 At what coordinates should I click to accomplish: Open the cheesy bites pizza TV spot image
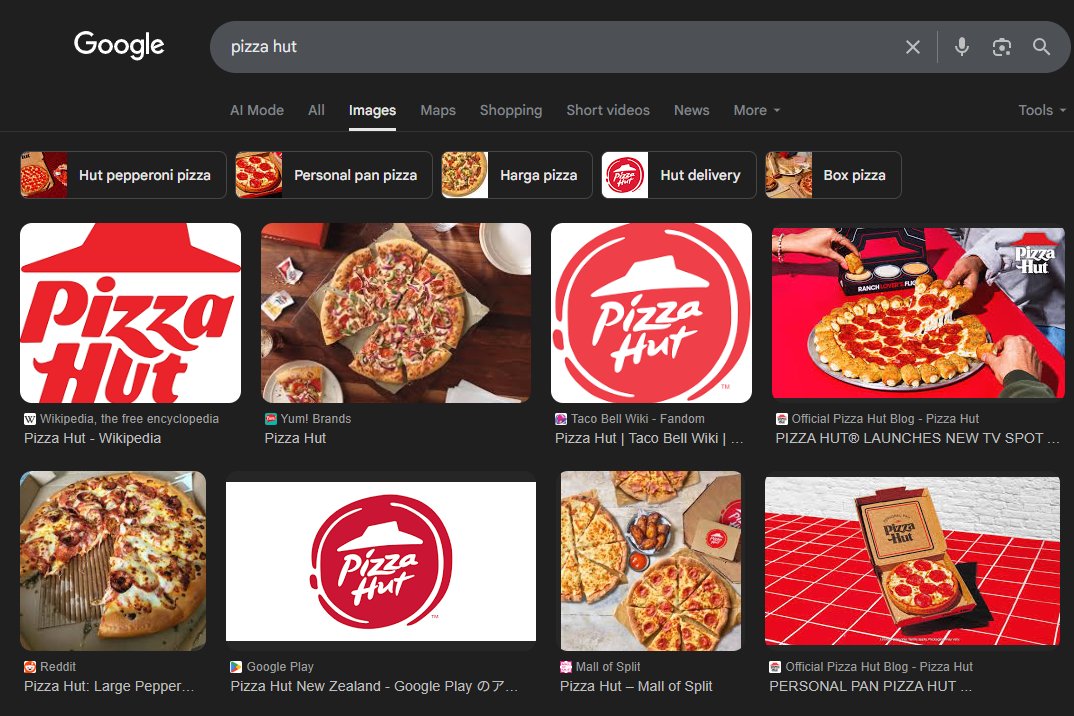click(x=918, y=313)
